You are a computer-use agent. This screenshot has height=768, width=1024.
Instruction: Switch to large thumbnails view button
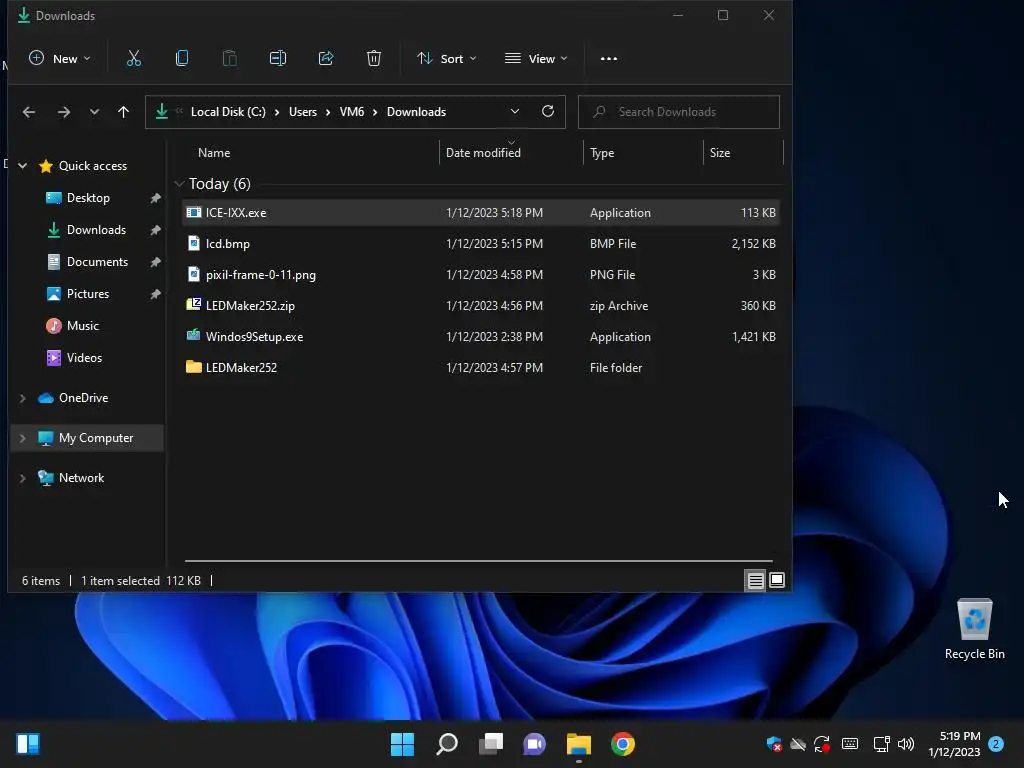(x=776, y=580)
